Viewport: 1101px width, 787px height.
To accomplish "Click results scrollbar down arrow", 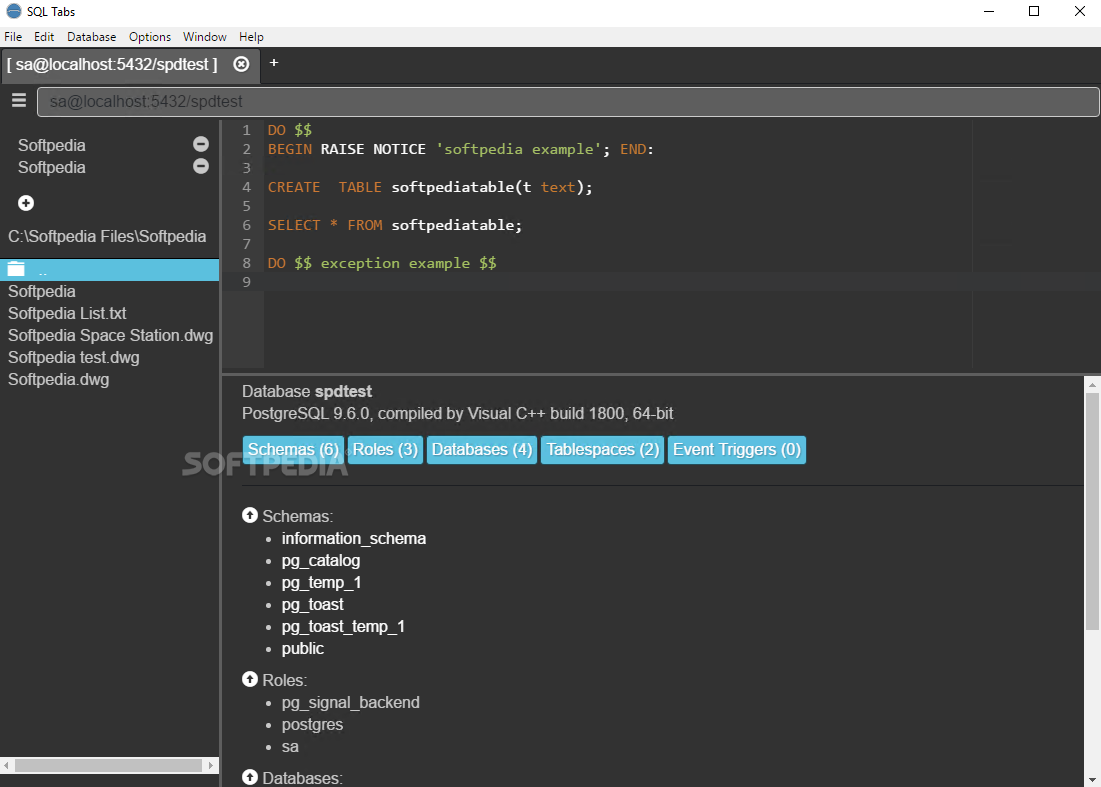I will [1092, 779].
